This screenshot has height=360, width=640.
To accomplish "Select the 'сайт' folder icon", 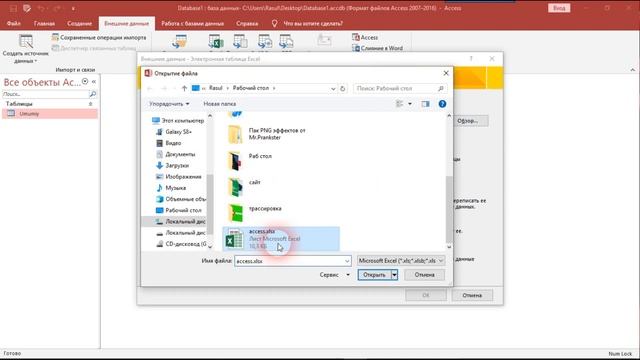I will [x=235, y=187].
